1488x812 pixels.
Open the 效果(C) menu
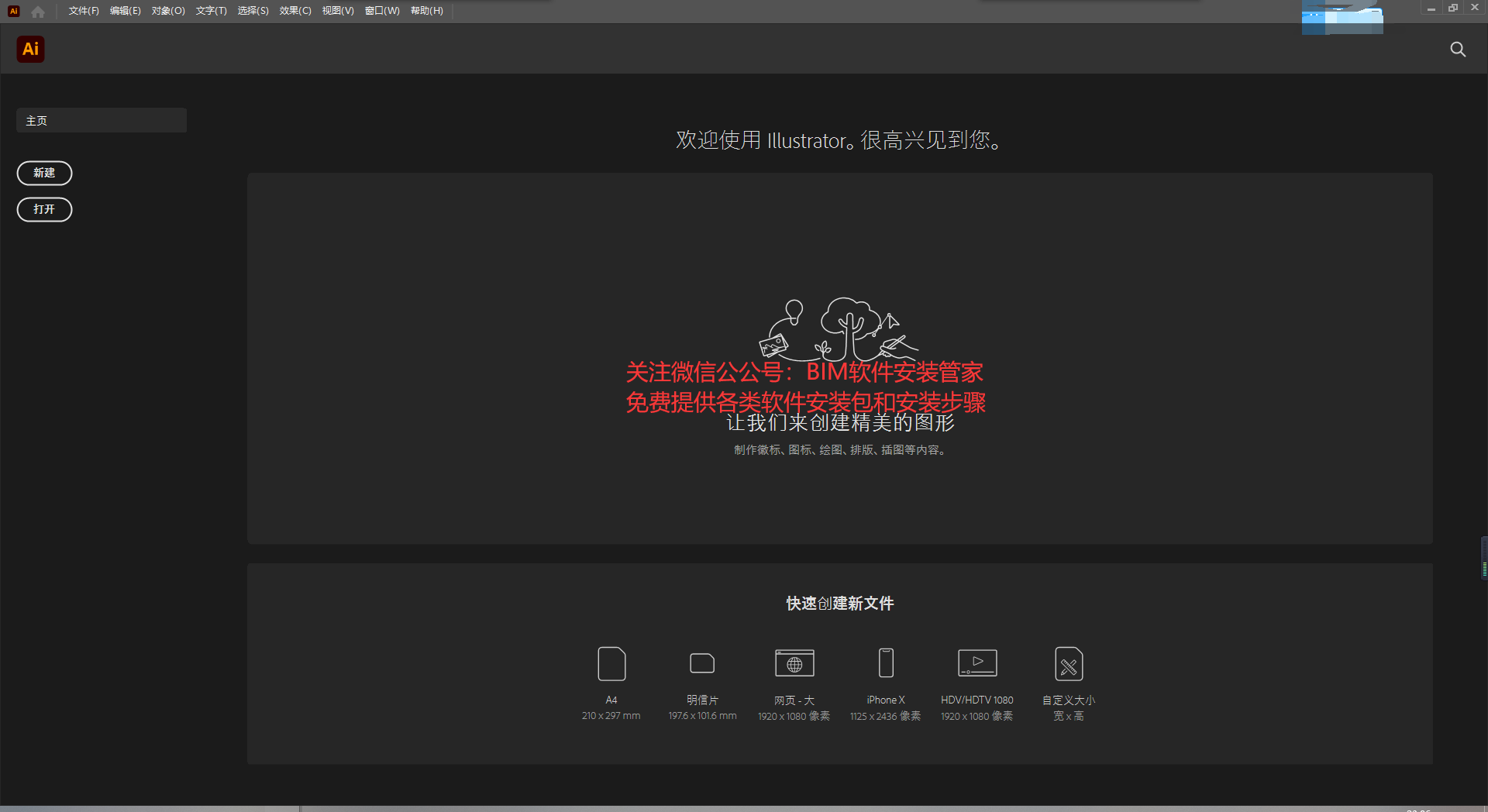295,11
